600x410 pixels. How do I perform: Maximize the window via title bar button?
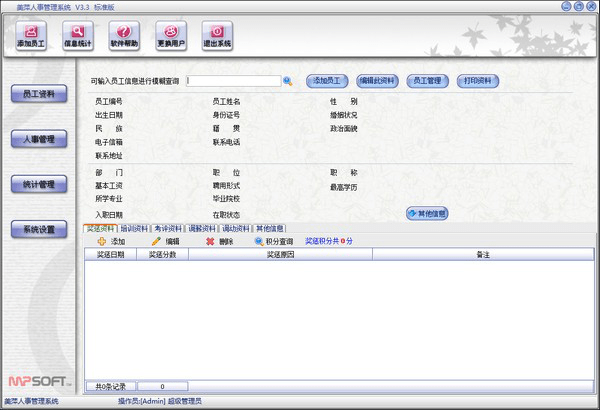click(x=579, y=6)
